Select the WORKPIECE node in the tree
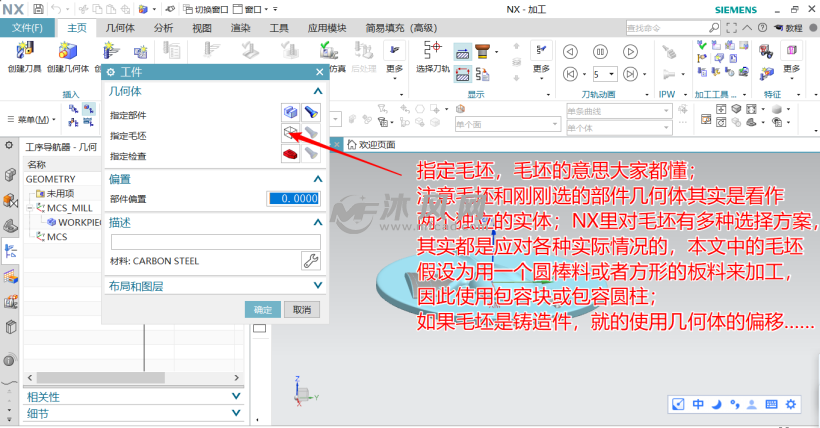Screen dimensions: 820x428 point(74,222)
